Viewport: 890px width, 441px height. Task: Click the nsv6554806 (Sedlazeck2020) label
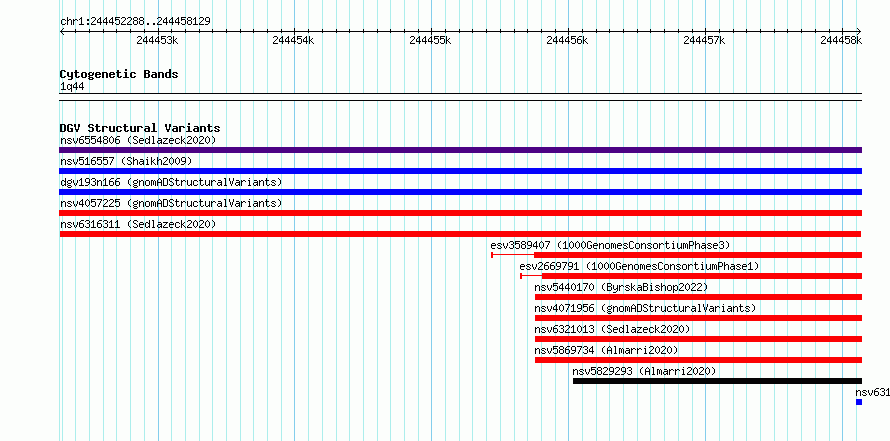(138, 140)
